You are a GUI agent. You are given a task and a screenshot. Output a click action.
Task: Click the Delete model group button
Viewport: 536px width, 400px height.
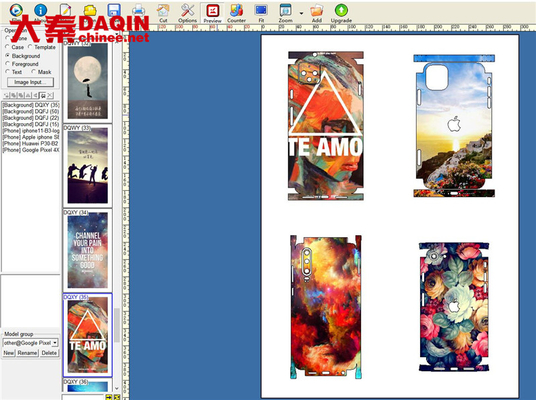click(x=49, y=353)
